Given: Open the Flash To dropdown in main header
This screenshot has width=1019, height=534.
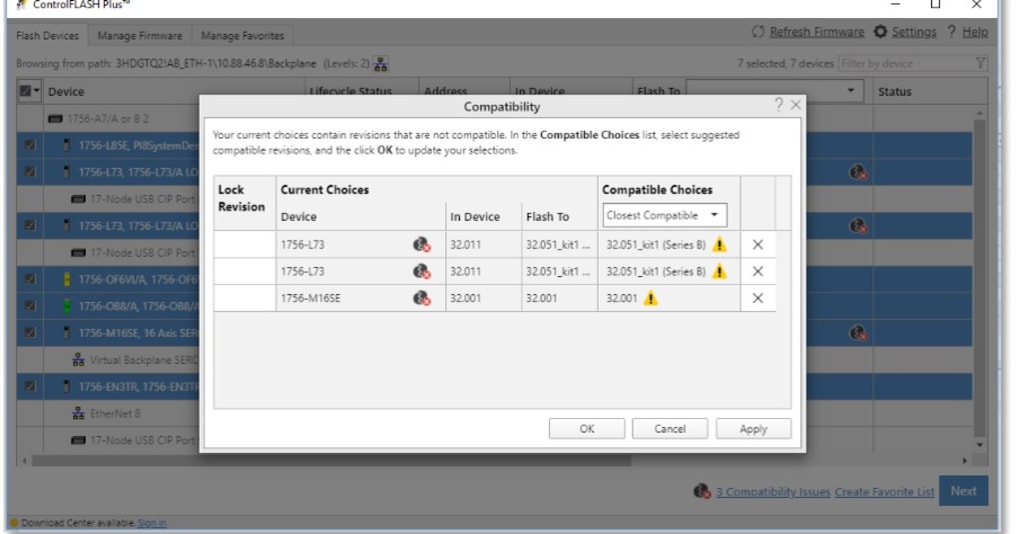Looking at the screenshot, I should coord(775,91).
